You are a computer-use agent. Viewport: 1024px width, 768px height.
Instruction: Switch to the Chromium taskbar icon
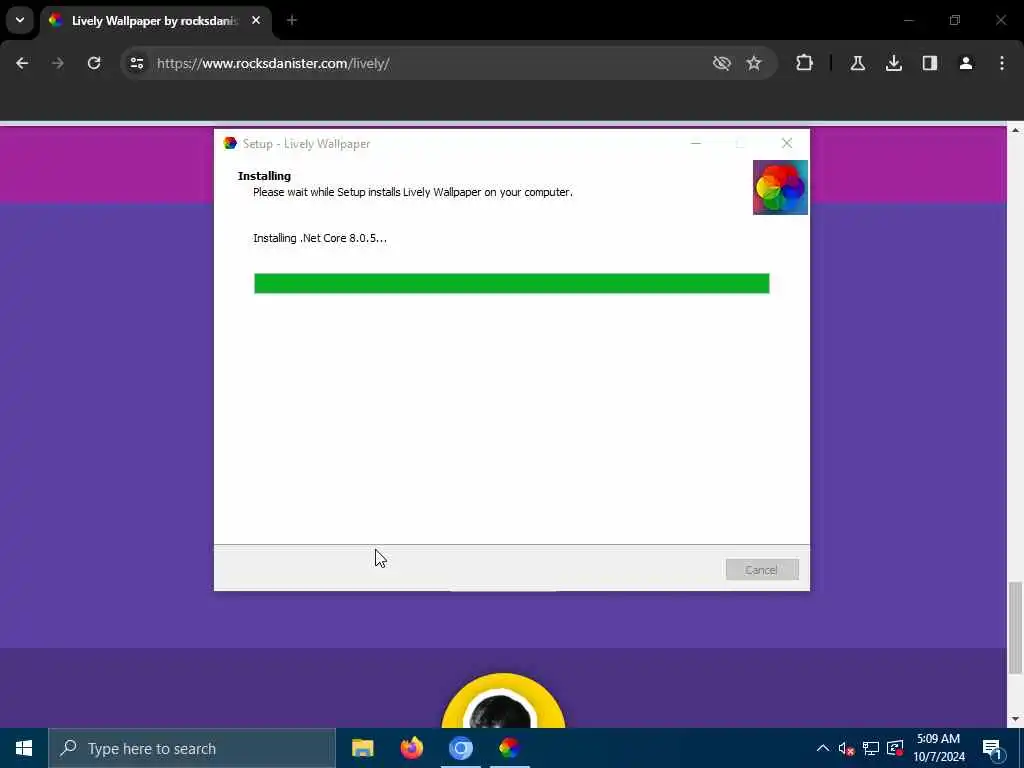click(460, 748)
